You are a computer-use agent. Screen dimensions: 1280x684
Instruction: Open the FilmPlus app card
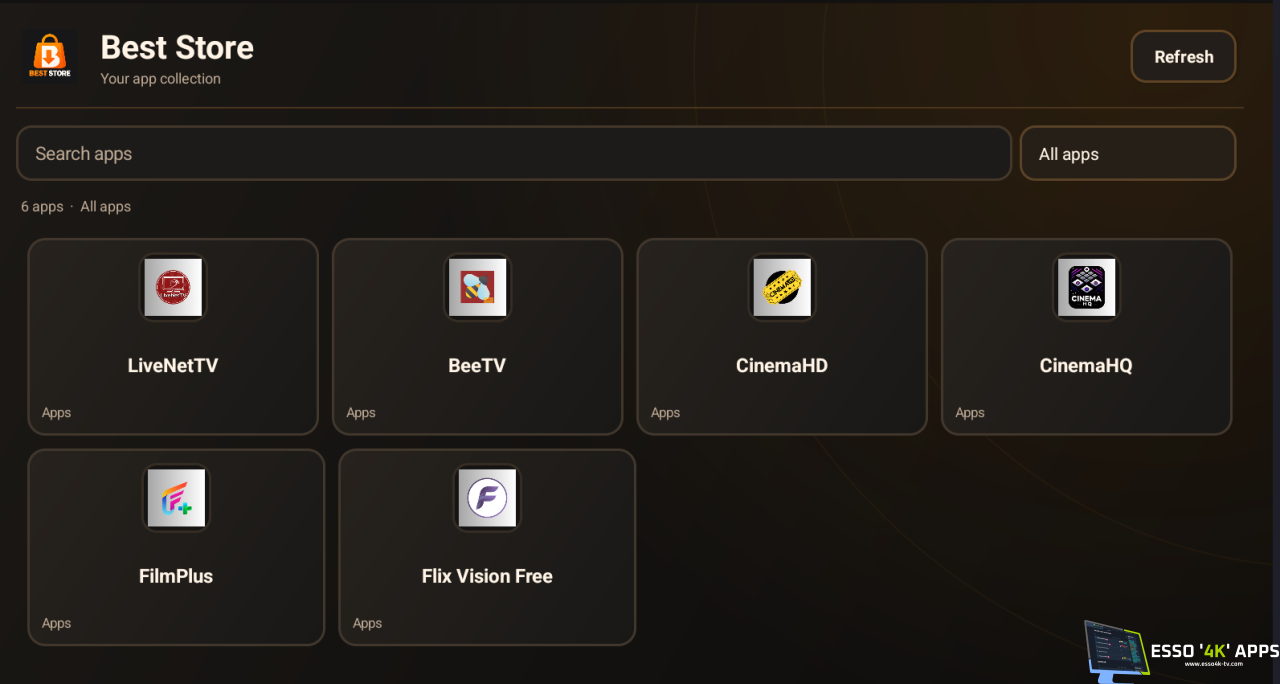176,547
